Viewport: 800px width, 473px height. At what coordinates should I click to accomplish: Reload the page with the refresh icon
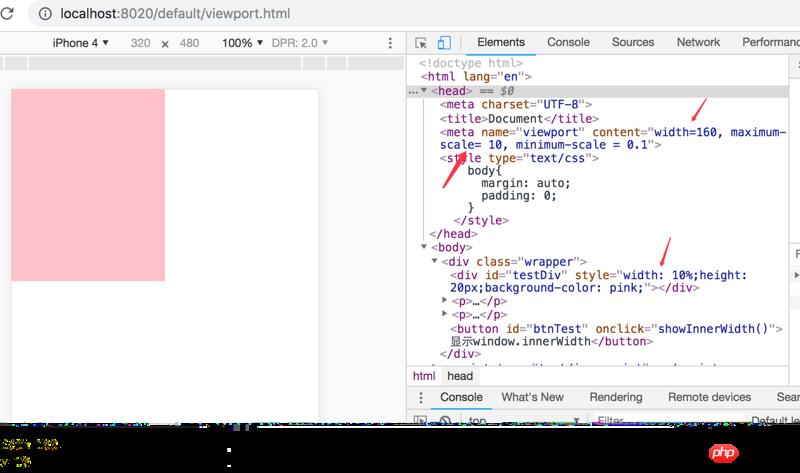coord(13,13)
